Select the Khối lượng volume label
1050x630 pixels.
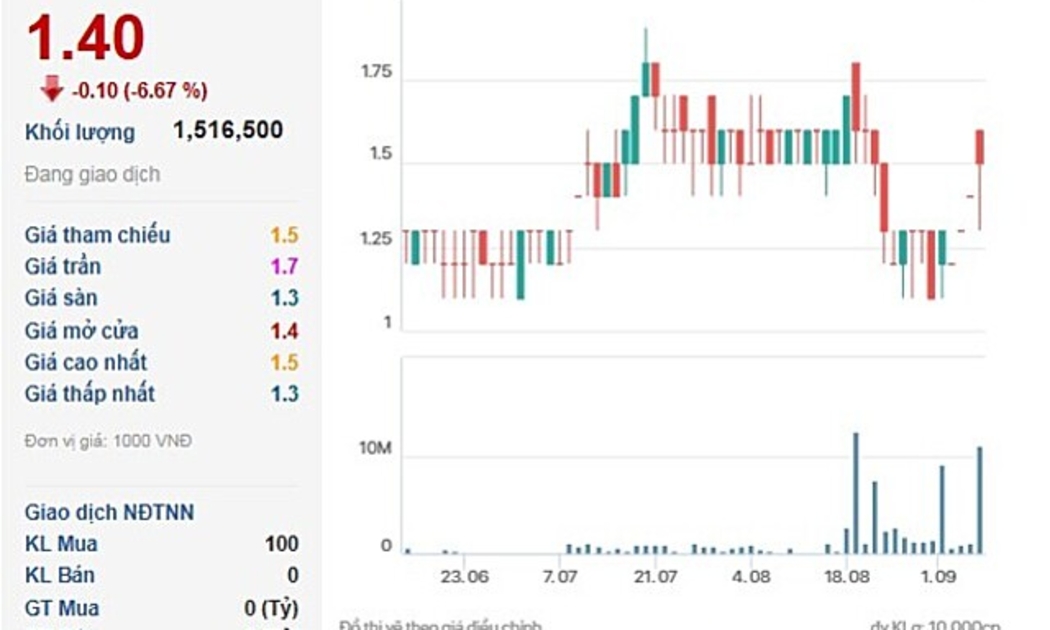(x=80, y=132)
